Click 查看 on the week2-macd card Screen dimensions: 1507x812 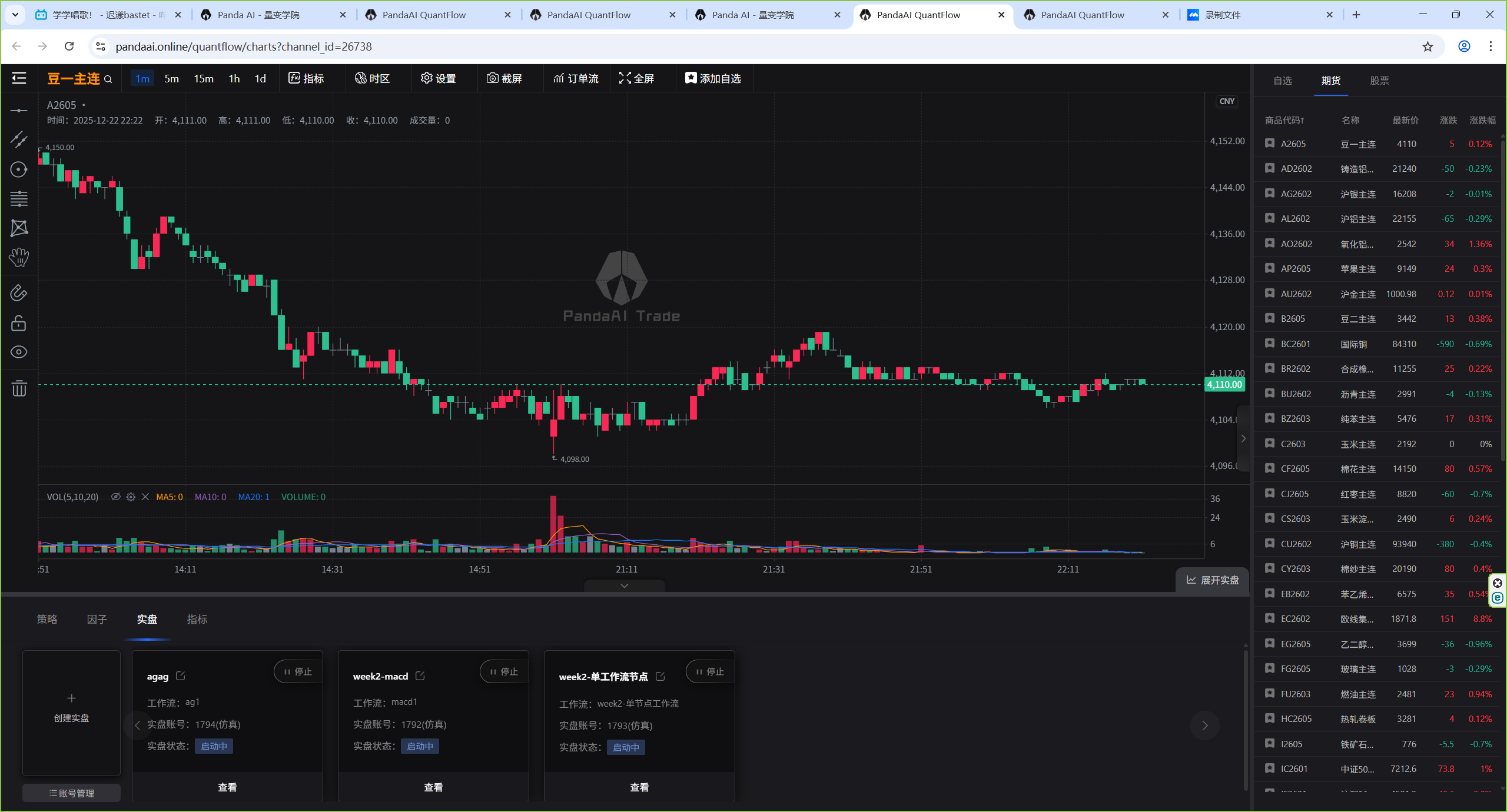pos(433,787)
